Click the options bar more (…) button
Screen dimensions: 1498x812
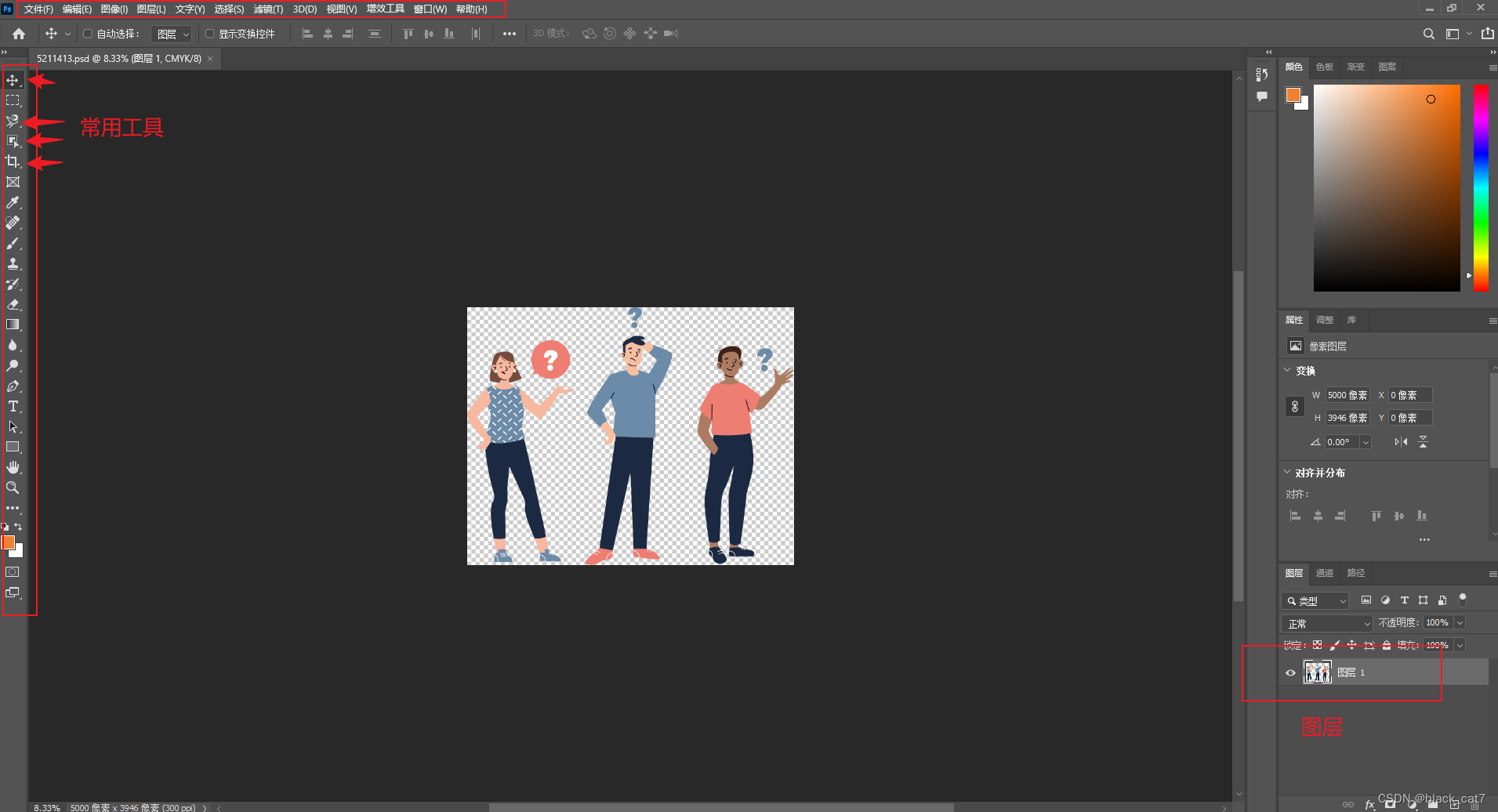(510, 34)
